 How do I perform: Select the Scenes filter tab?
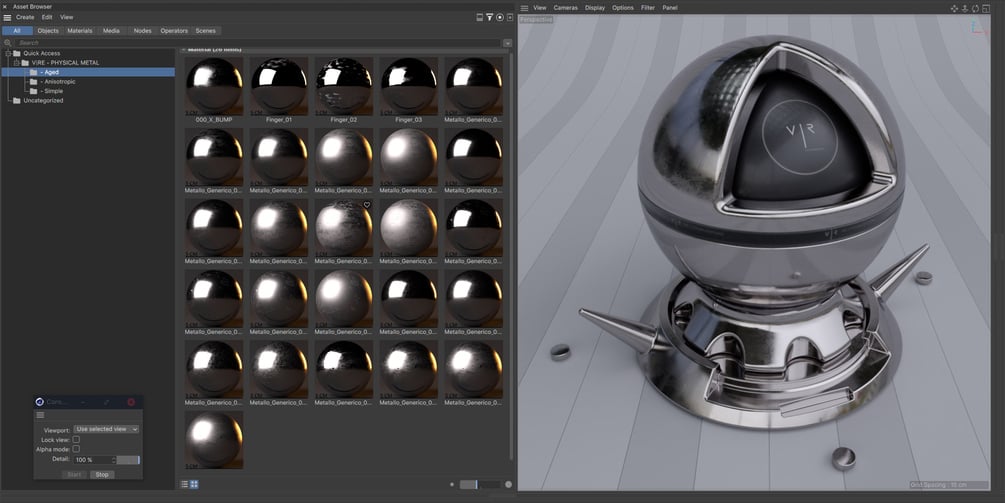point(206,31)
